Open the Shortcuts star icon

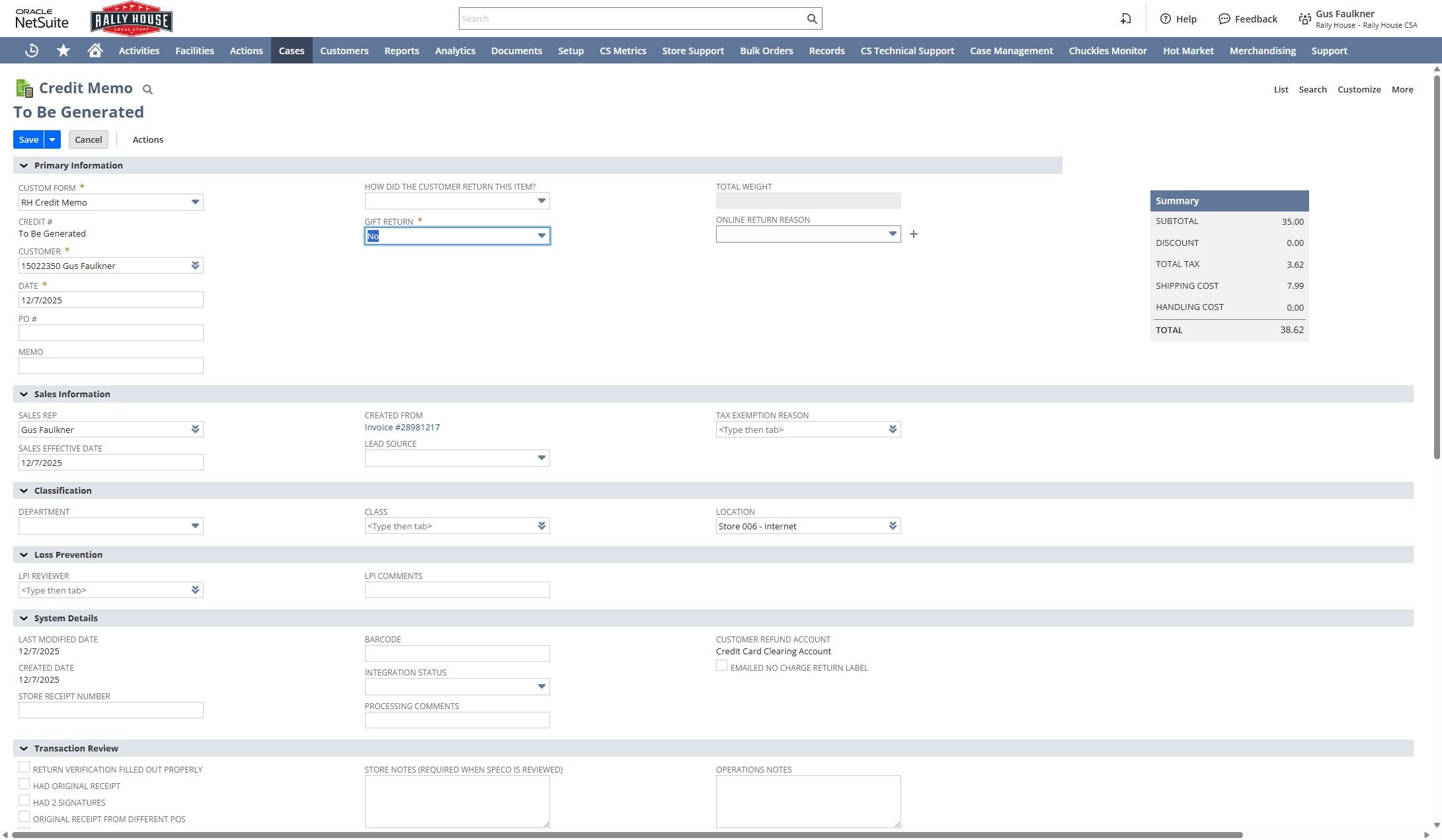63,50
